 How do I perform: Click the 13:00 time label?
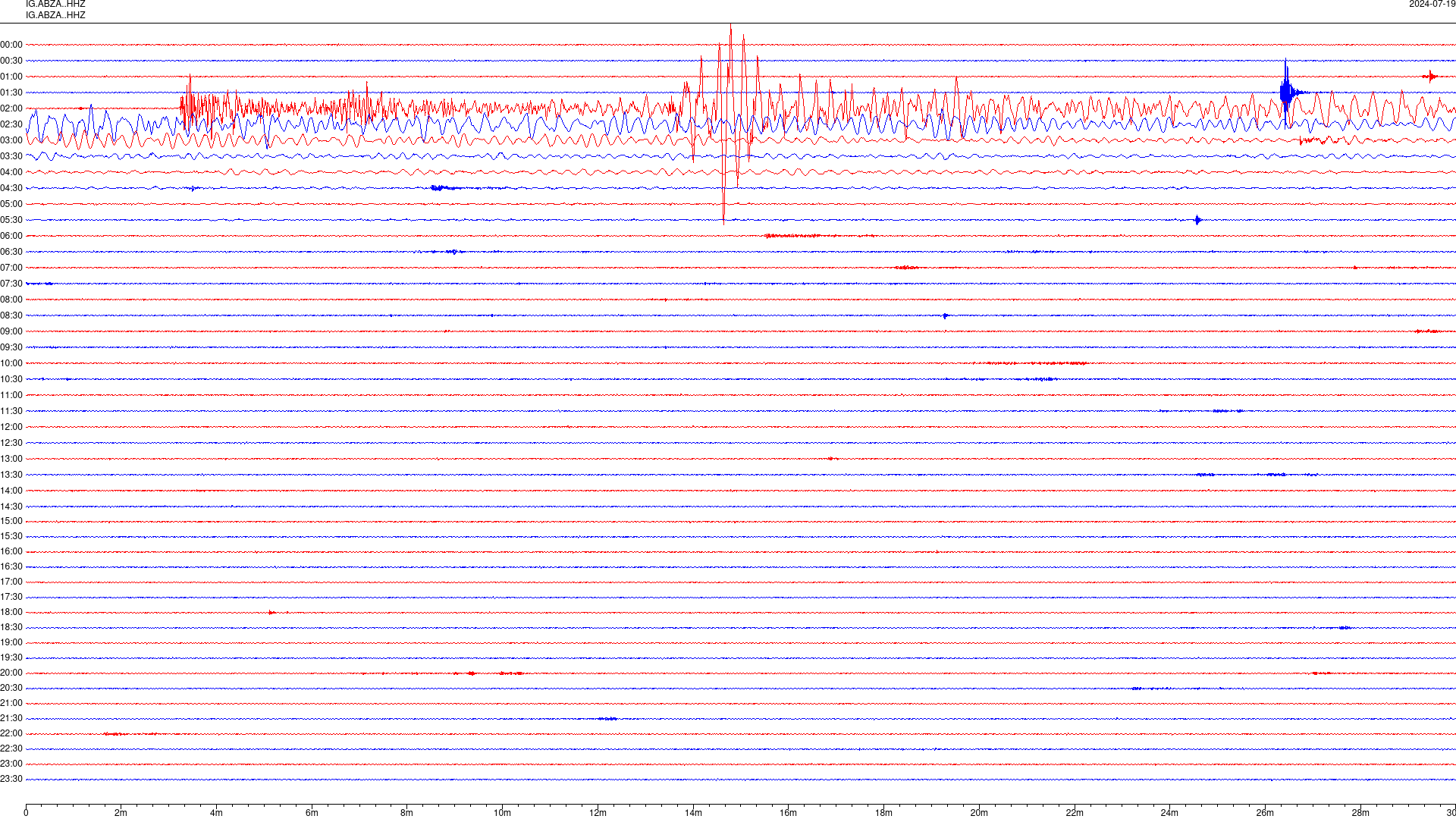tap(11, 459)
